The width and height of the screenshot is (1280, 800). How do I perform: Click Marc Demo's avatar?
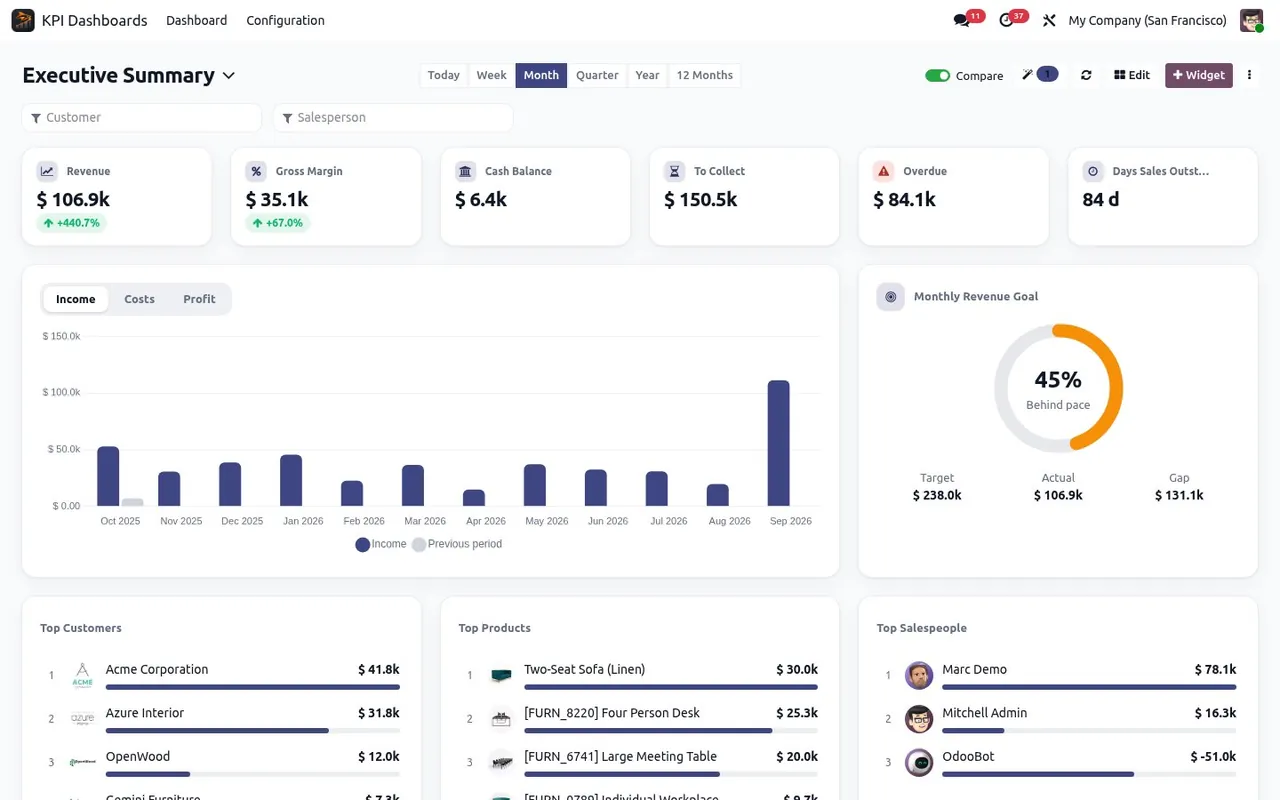919,675
